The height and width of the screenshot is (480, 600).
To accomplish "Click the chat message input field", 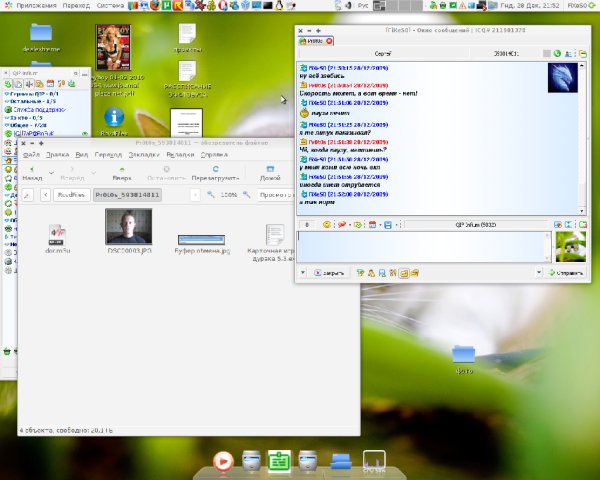I will pyautogui.click(x=420, y=246).
